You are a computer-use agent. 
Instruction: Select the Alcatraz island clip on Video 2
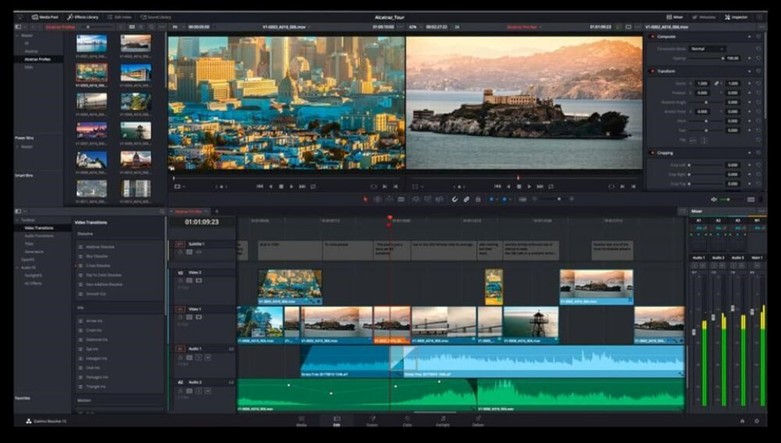pos(596,285)
